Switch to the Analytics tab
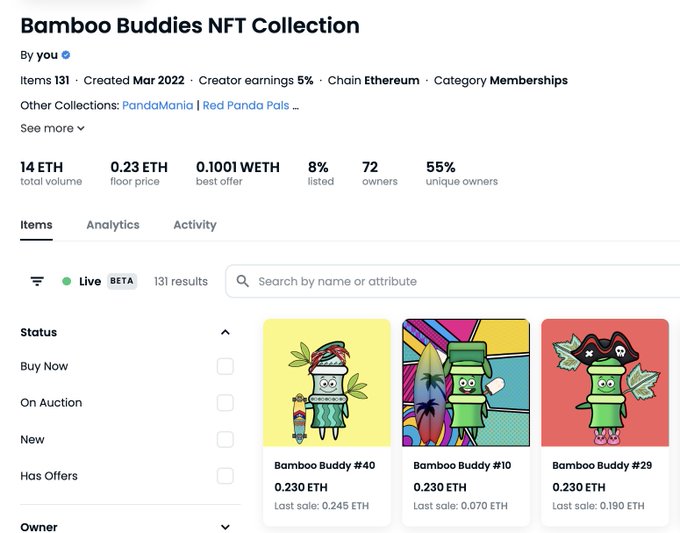Screen dimensions: 680x533 pyautogui.click(x=113, y=225)
